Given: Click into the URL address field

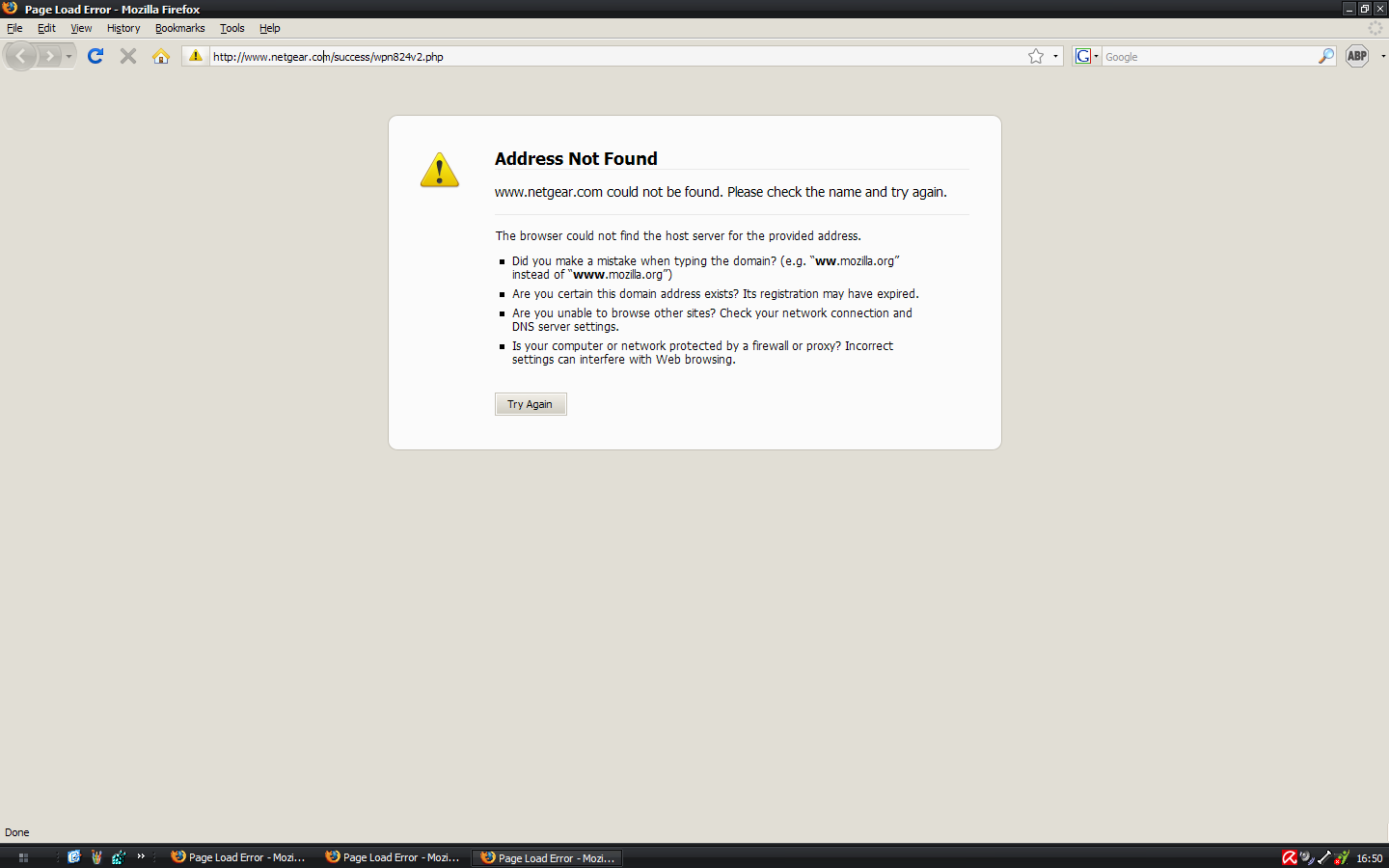Looking at the screenshot, I should point(617,57).
